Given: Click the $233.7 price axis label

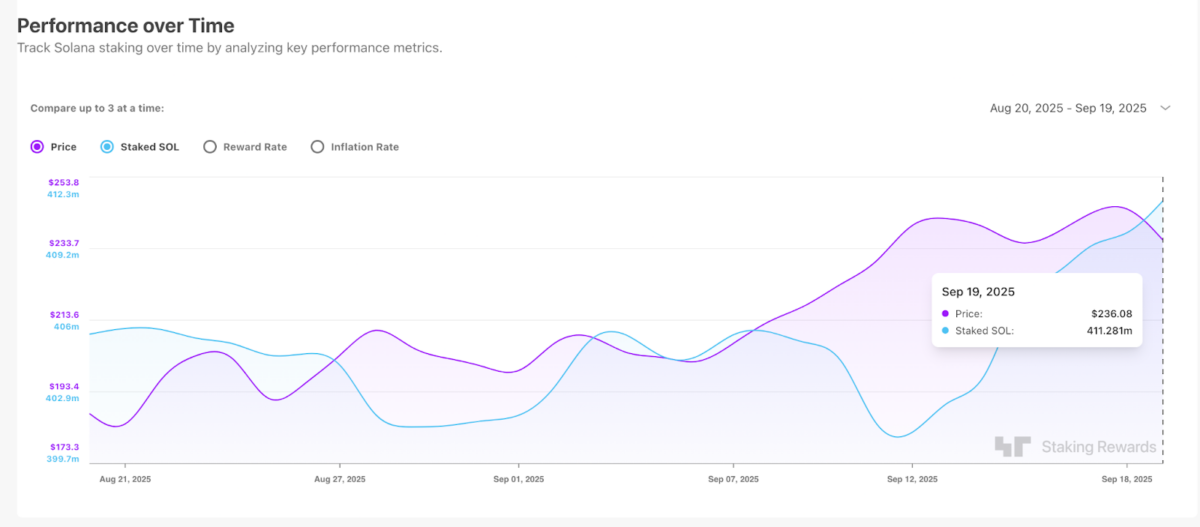Looking at the screenshot, I should [64, 243].
